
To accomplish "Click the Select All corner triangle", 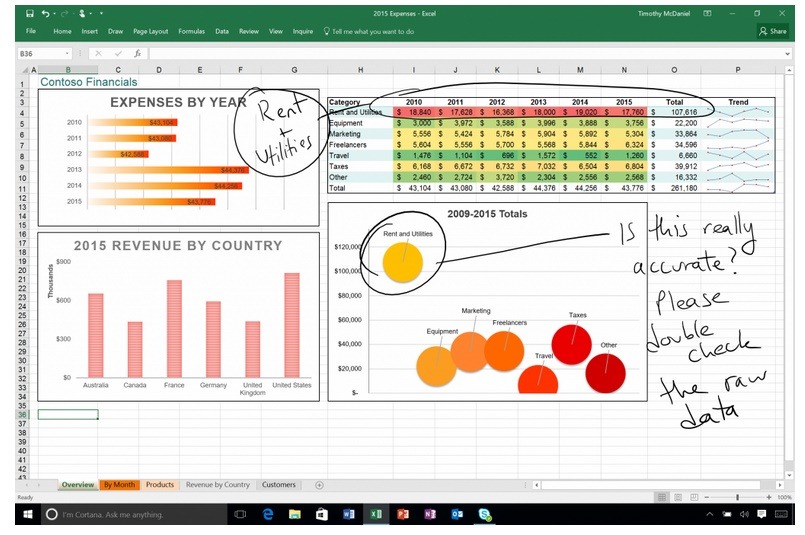I will (x=24, y=69).
